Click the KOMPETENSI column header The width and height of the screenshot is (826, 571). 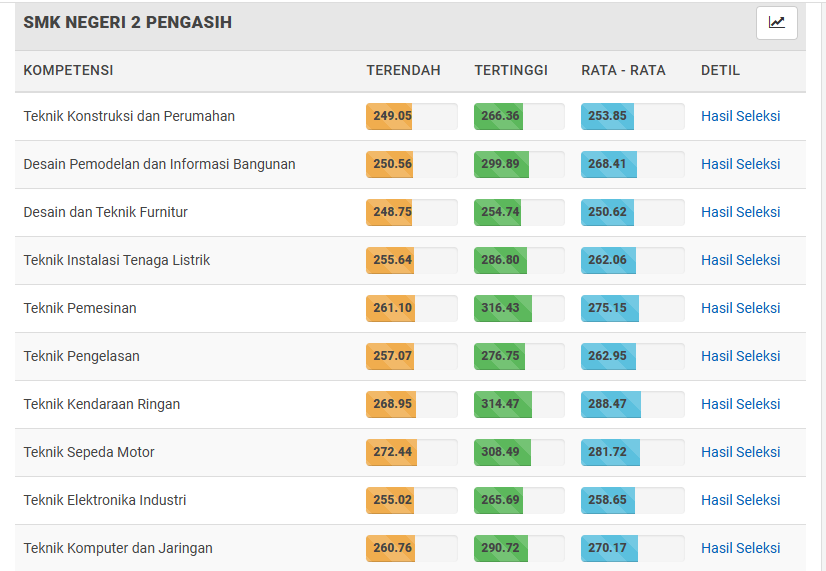coord(68,70)
